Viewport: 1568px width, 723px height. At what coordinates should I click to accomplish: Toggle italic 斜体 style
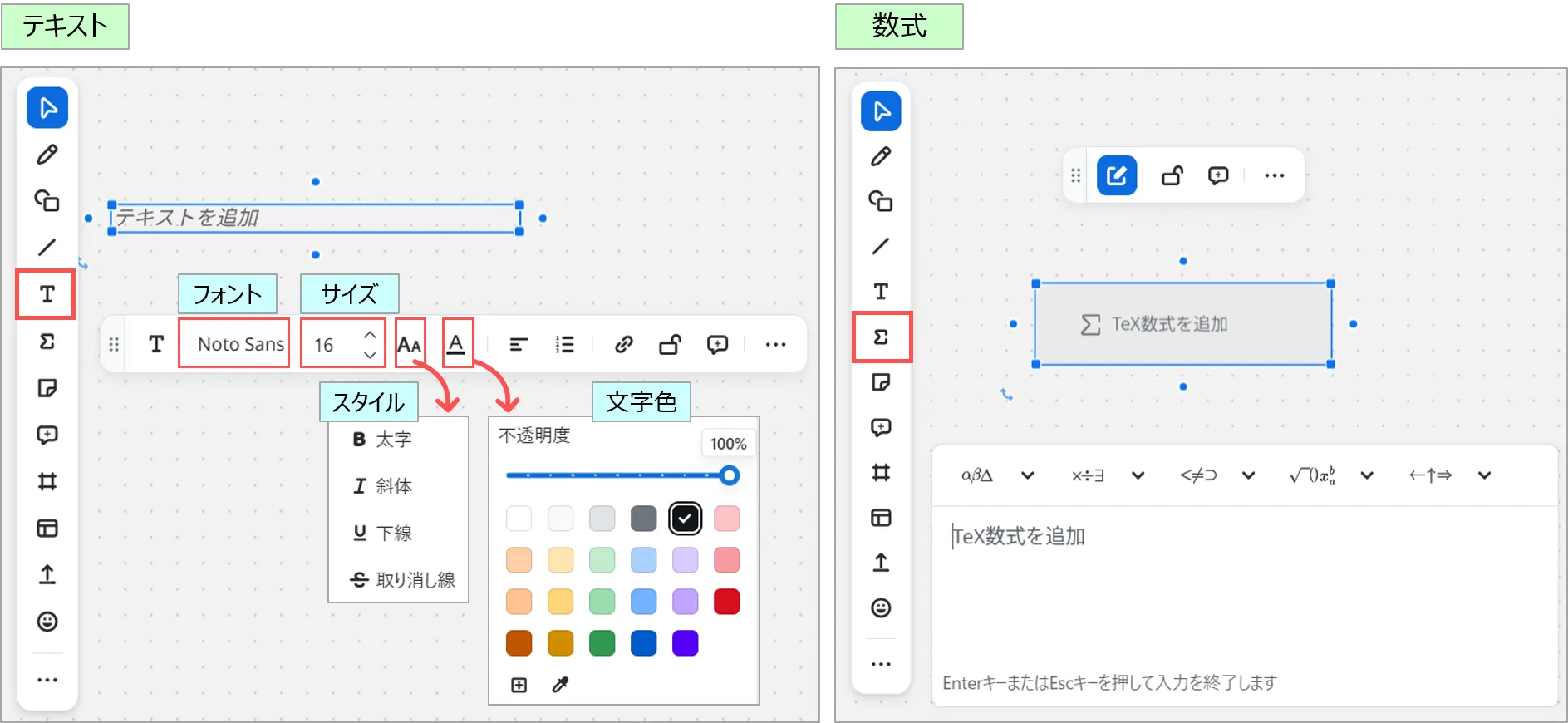click(383, 486)
